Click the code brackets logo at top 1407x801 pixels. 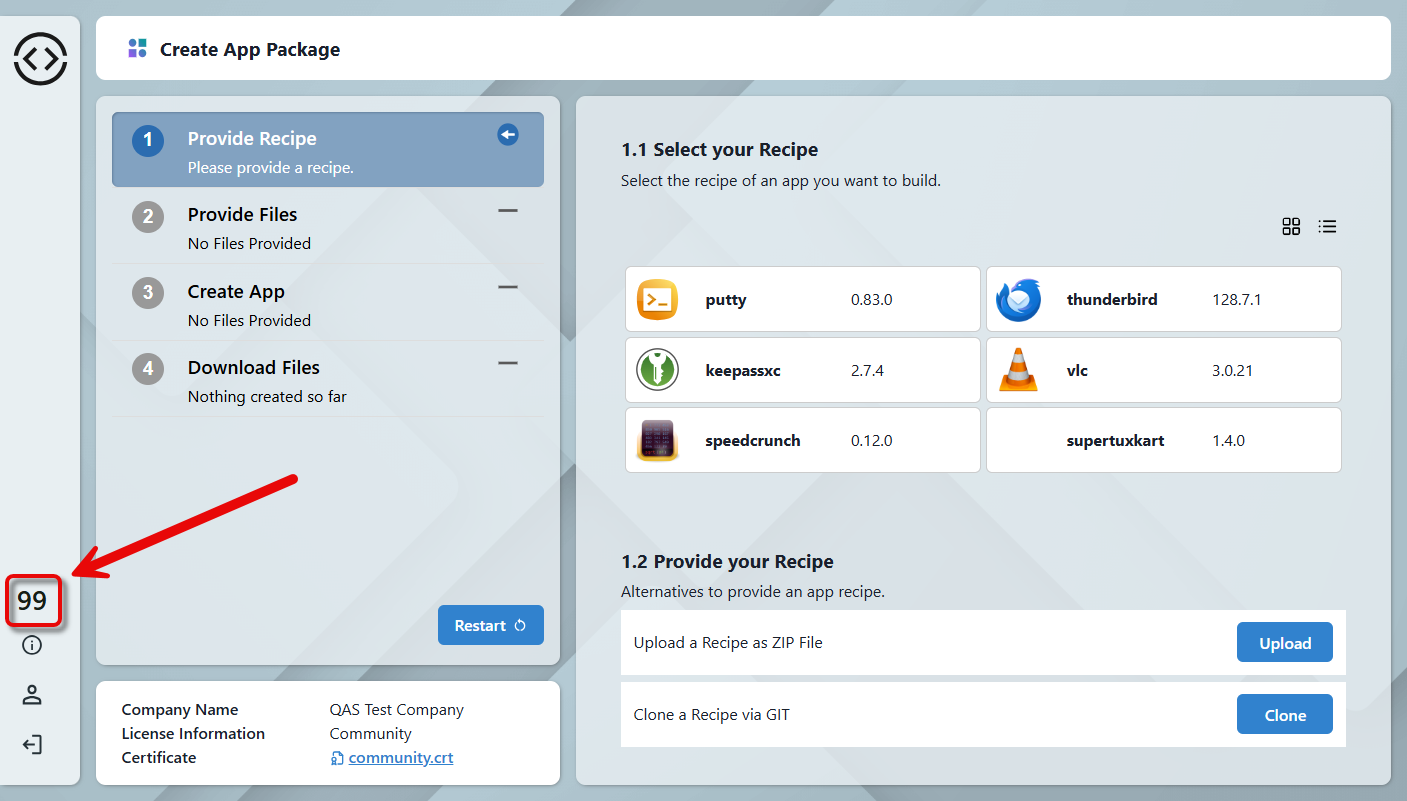[x=41, y=58]
